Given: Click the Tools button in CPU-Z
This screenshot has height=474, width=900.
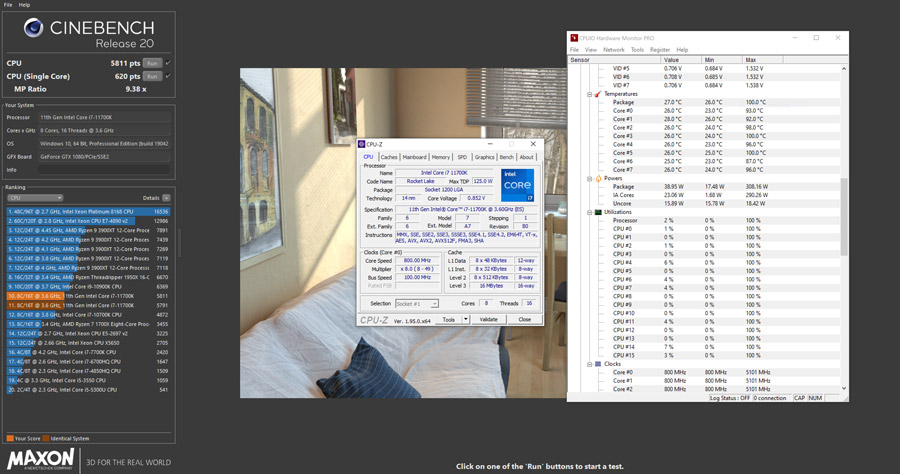Looking at the screenshot, I should tap(449, 319).
